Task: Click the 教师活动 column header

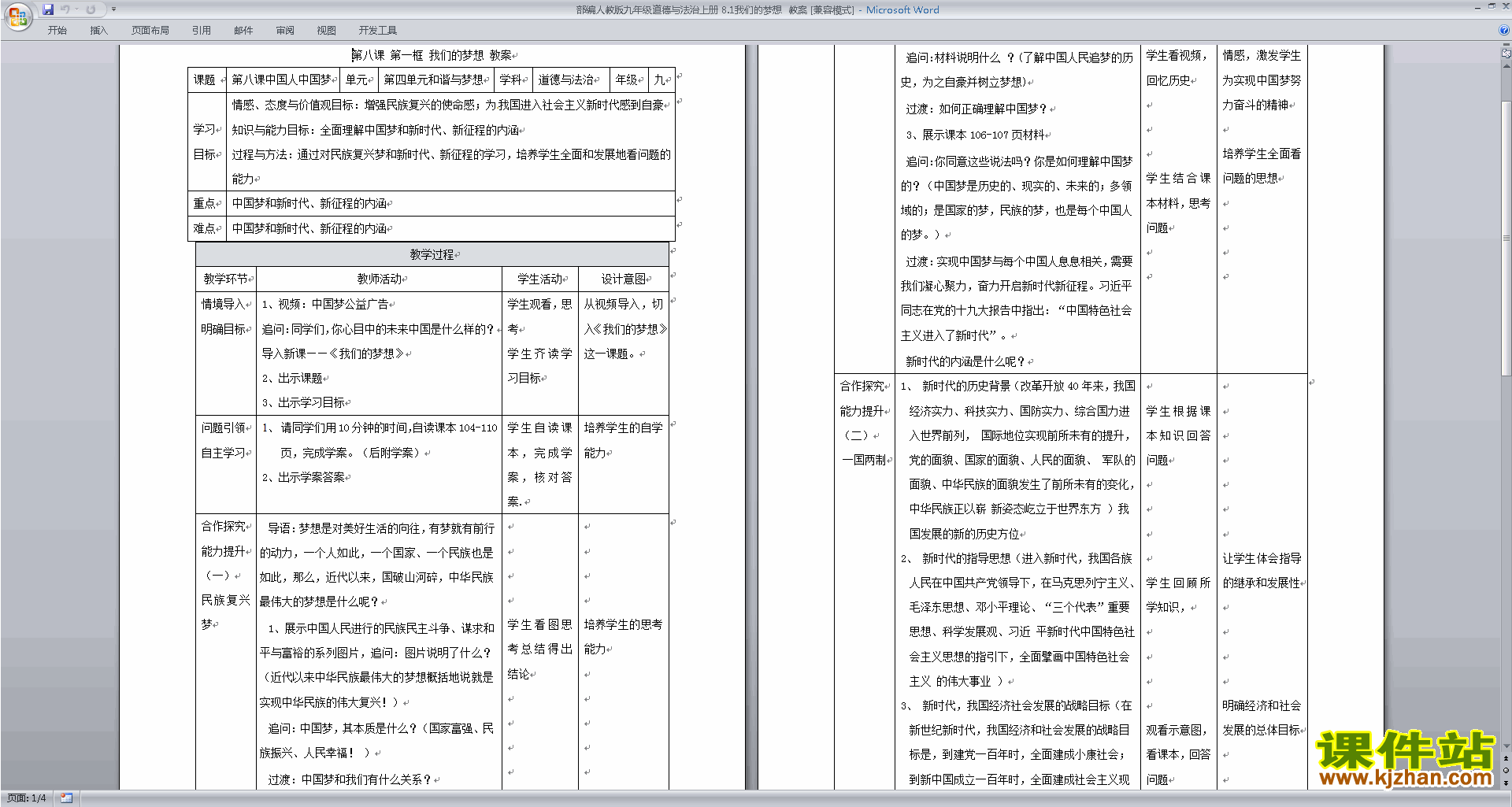Action: coord(380,279)
